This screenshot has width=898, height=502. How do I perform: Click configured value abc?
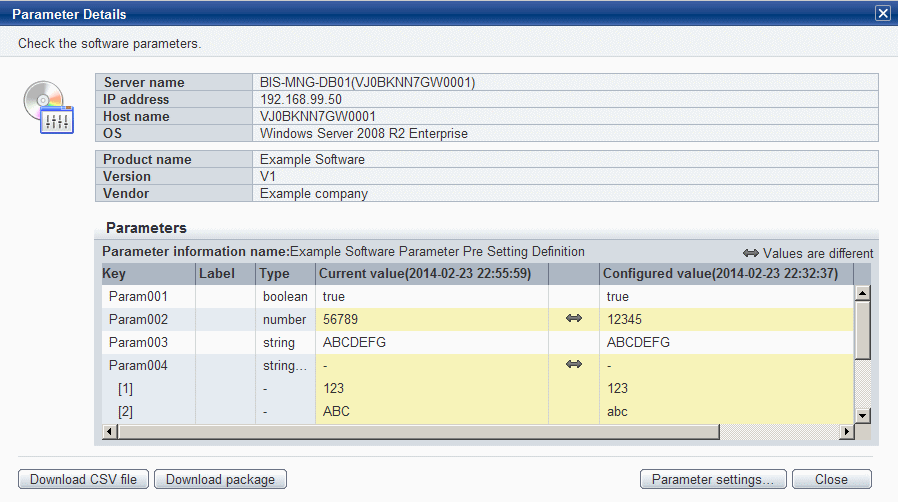[617, 412]
